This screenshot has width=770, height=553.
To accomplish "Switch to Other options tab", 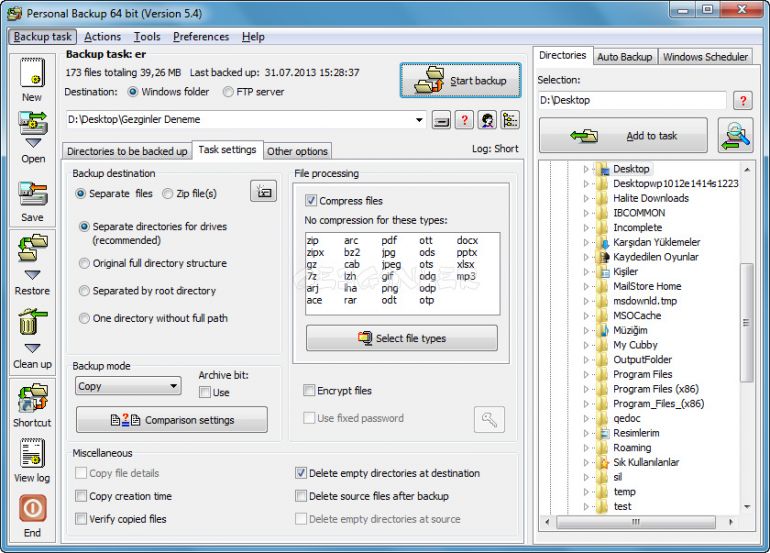I will tap(297, 151).
